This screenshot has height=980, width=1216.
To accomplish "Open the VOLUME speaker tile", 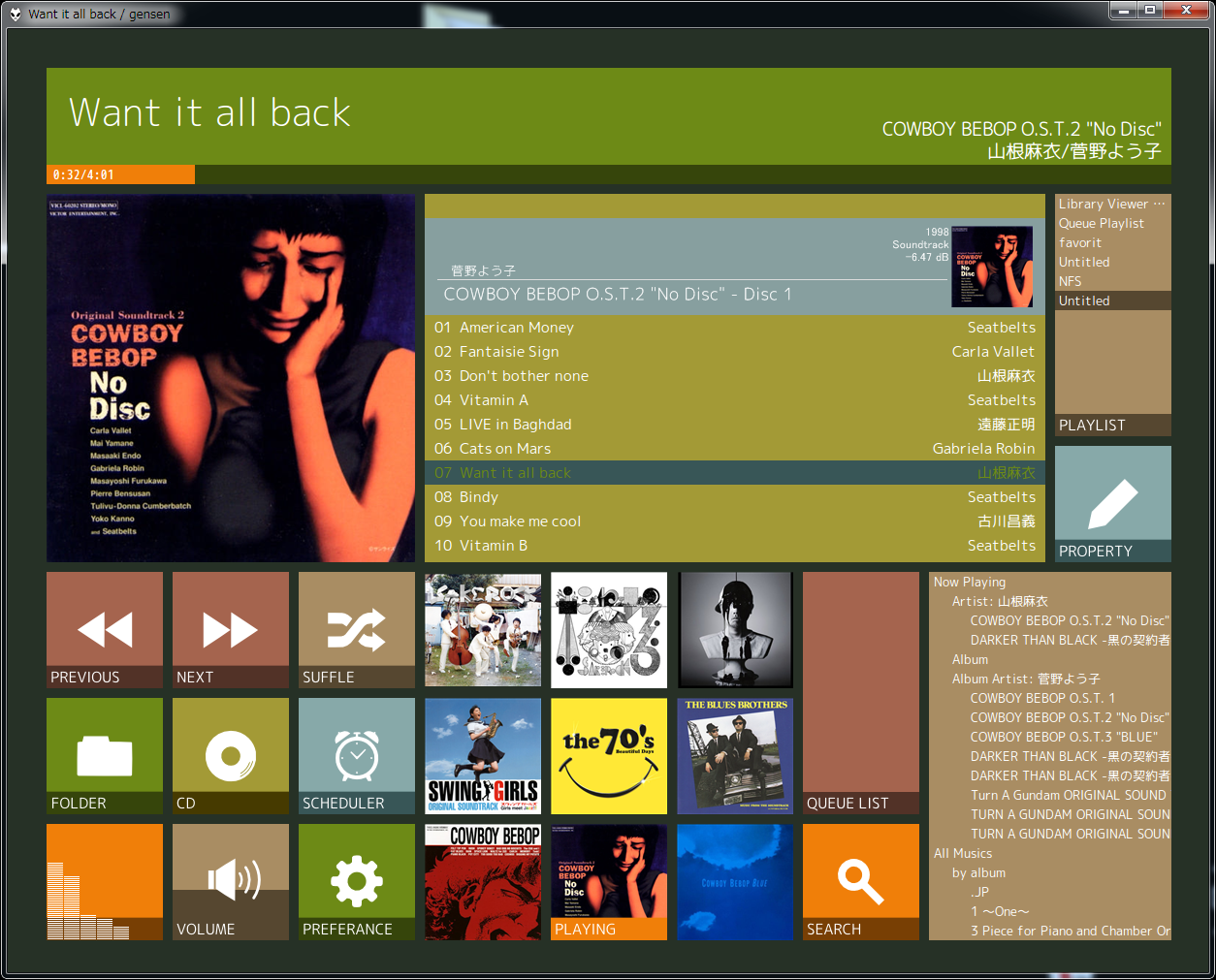I will pyautogui.click(x=231, y=882).
